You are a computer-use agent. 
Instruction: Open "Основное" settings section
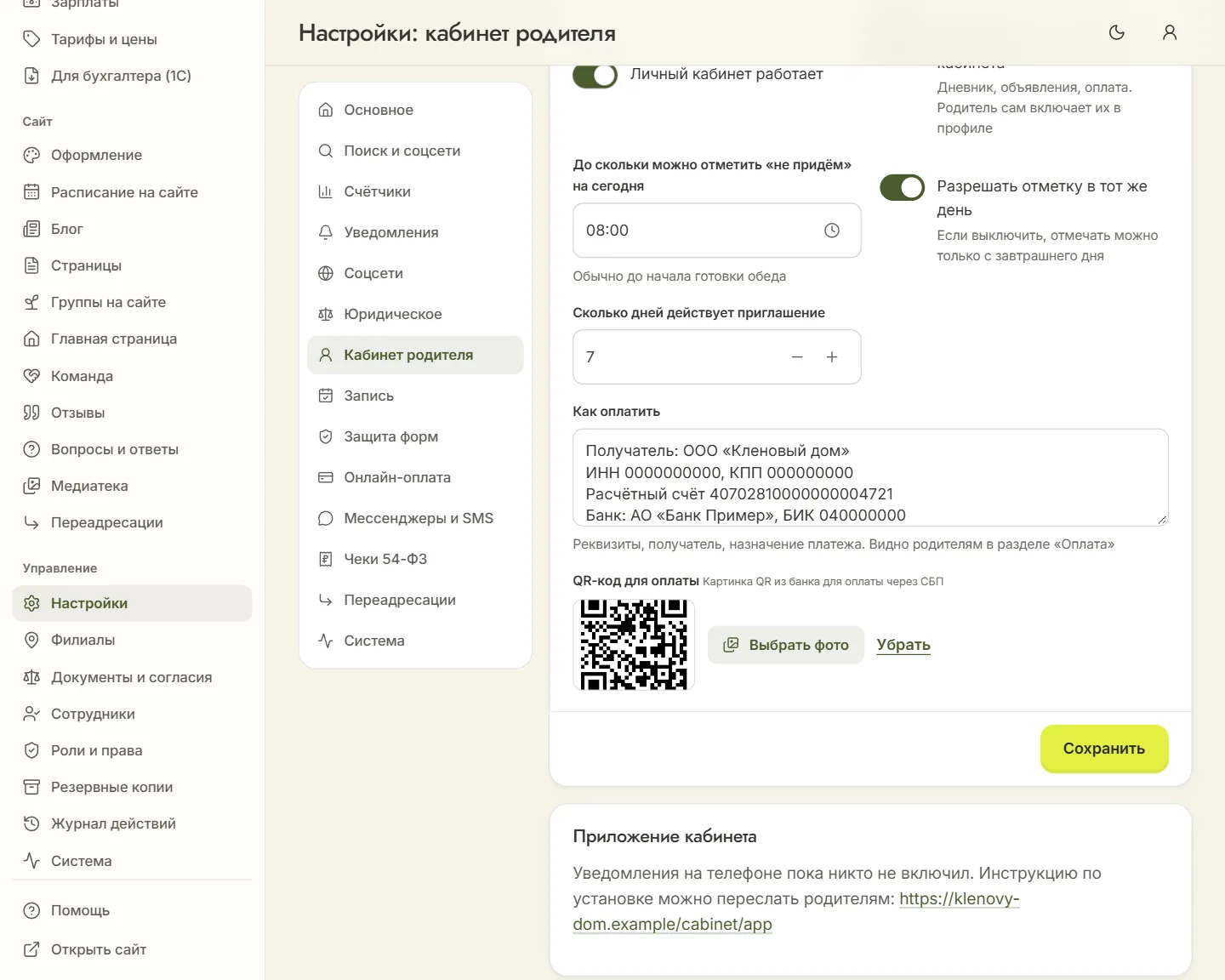click(415, 110)
